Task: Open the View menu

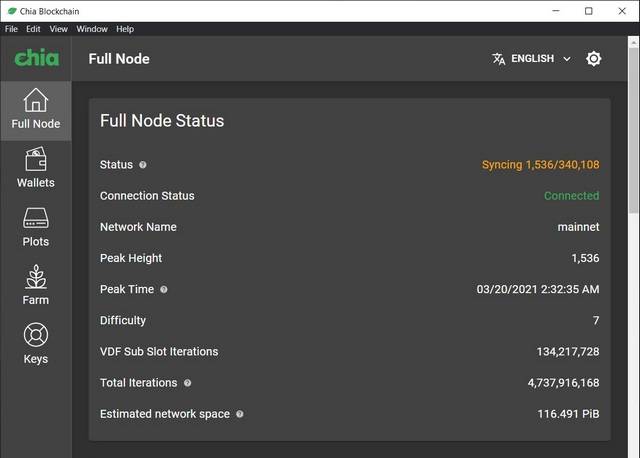Action: click(x=59, y=29)
